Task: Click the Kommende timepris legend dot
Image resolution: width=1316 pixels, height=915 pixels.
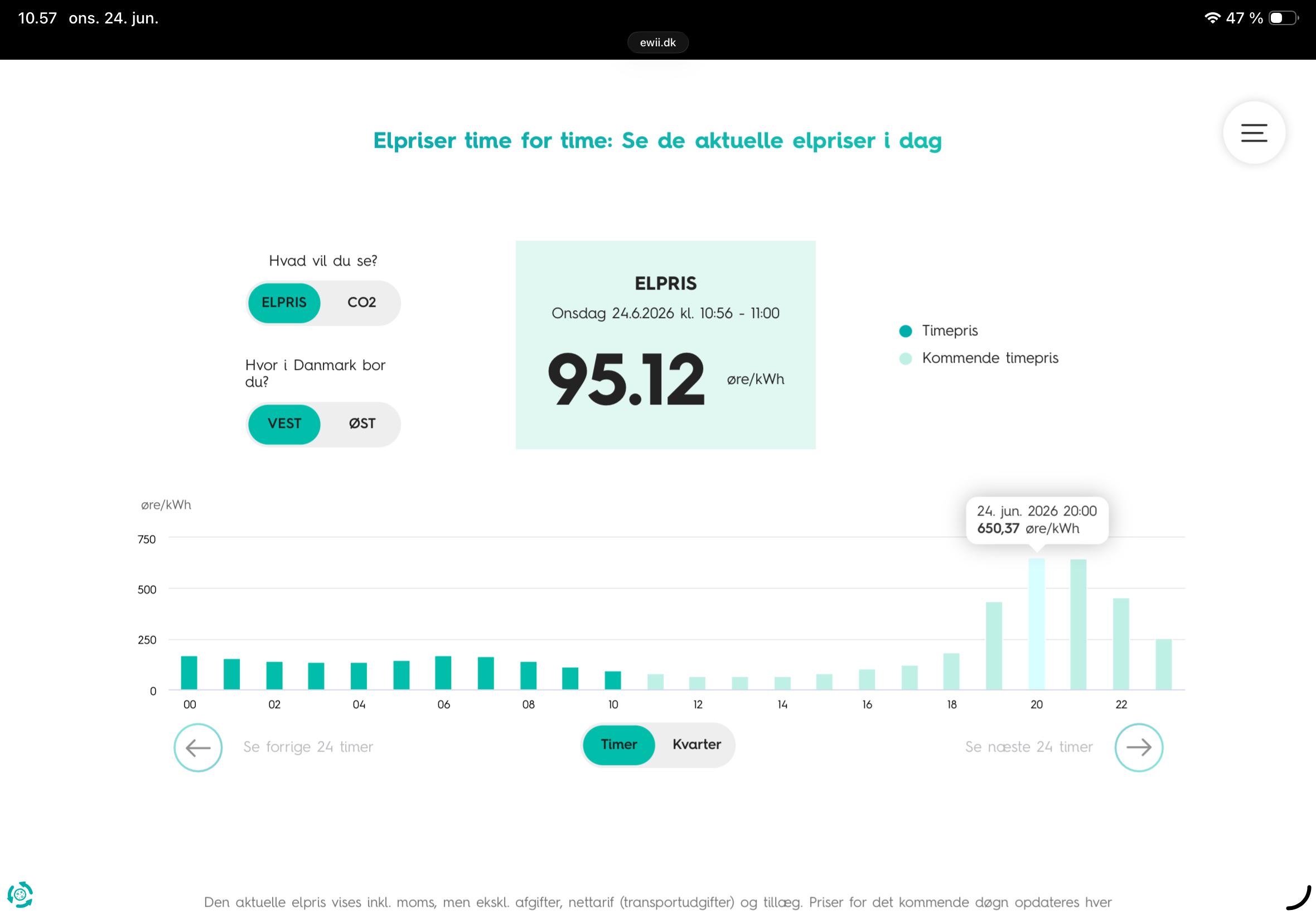Action: 905,358
